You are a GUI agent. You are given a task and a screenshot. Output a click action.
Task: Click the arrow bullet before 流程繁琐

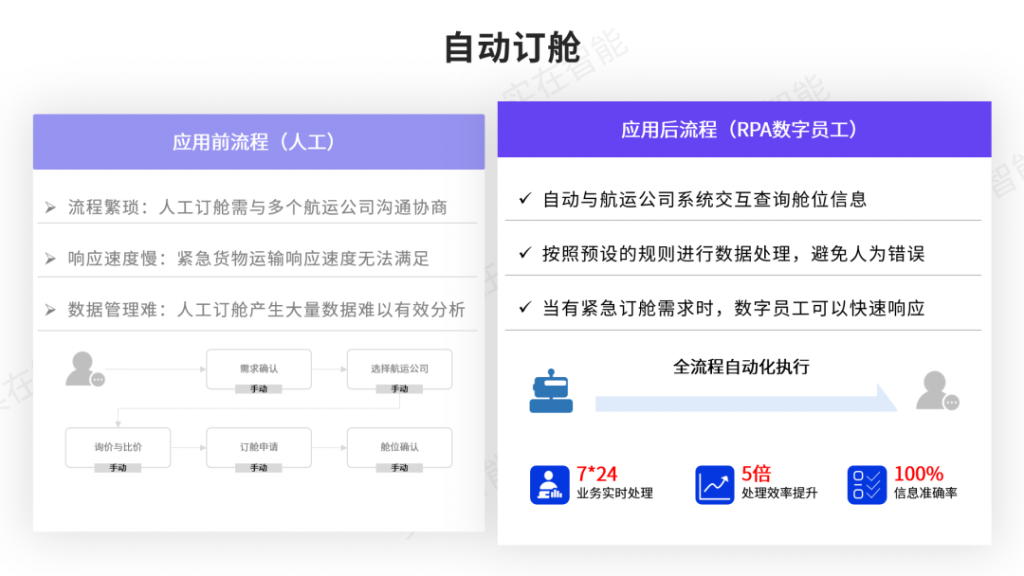click(x=50, y=208)
